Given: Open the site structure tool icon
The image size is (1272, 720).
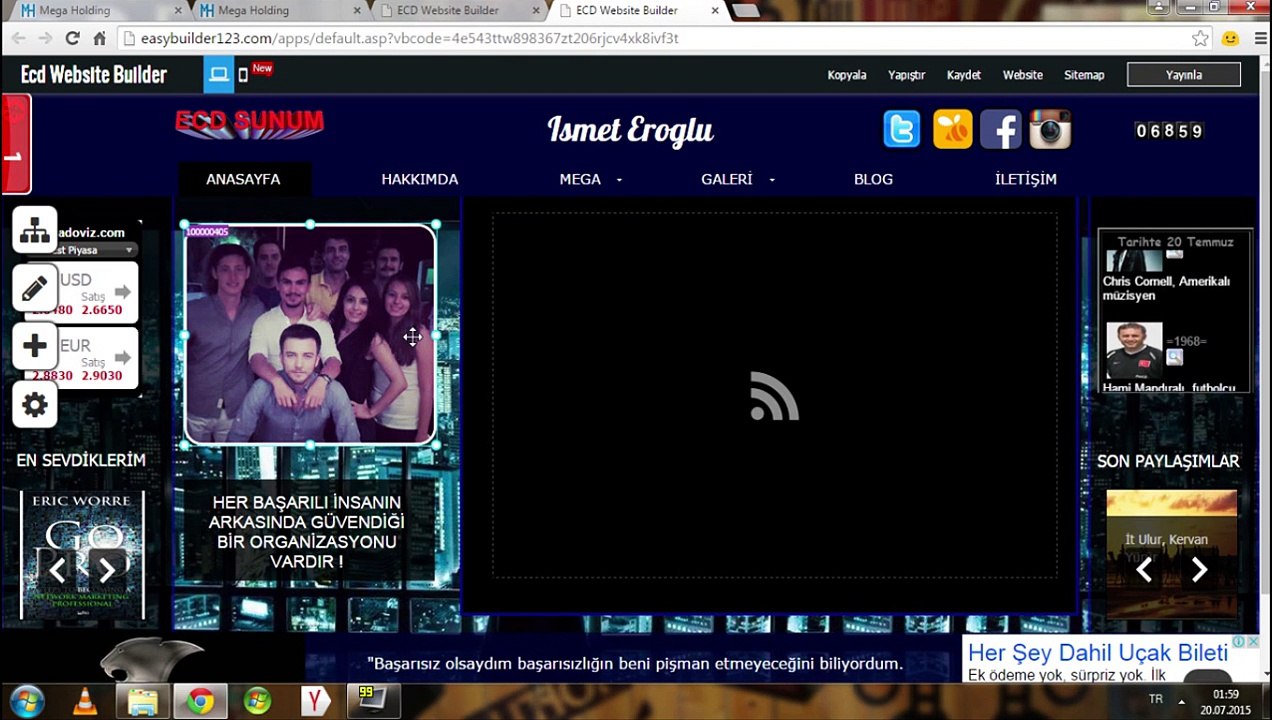Looking at the screenshot, I should (x=35, y=231).
